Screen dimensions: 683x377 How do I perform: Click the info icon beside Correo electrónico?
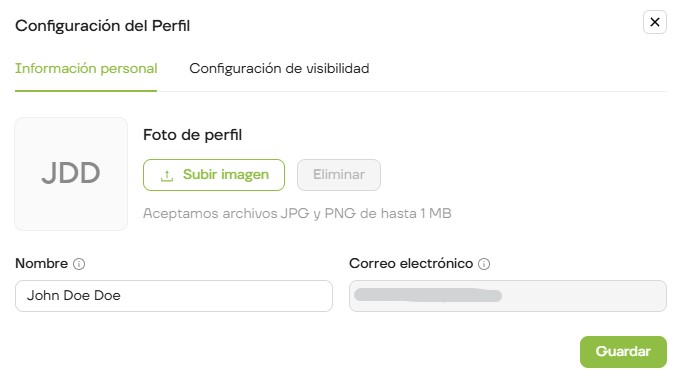coord(484,264)
